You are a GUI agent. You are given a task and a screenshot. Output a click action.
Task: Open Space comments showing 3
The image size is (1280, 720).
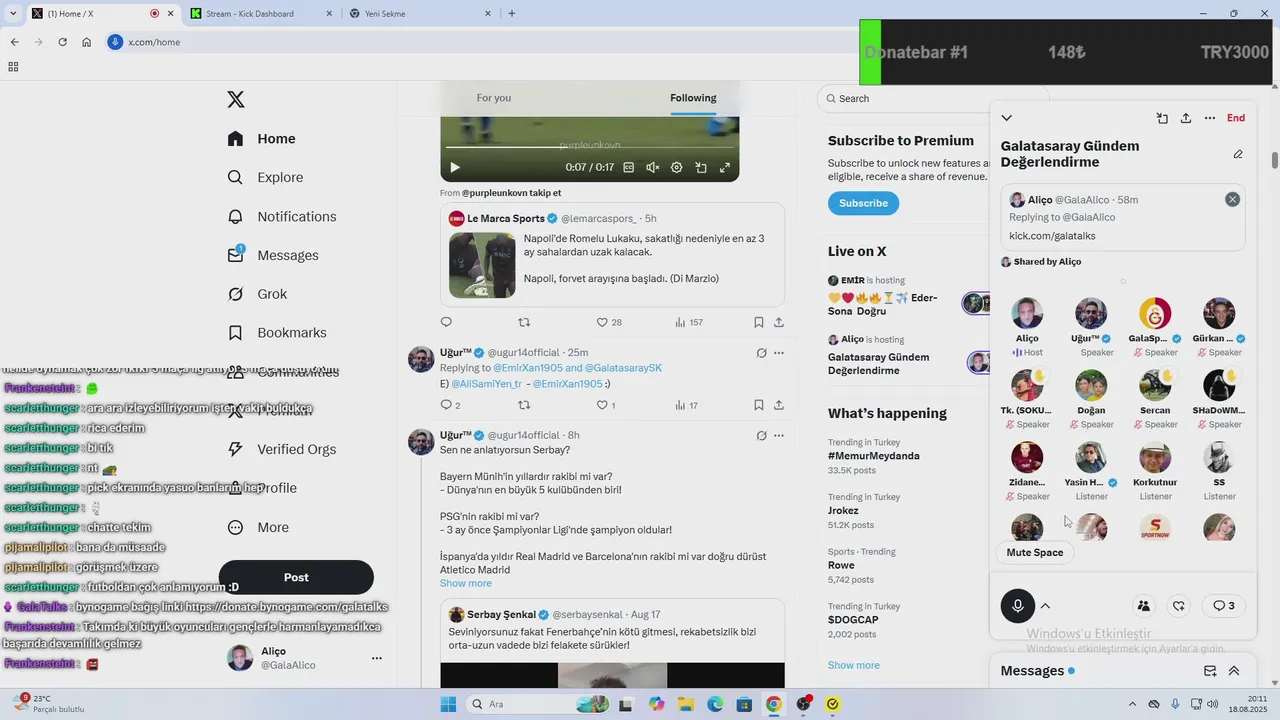[x=1224, y=606]
